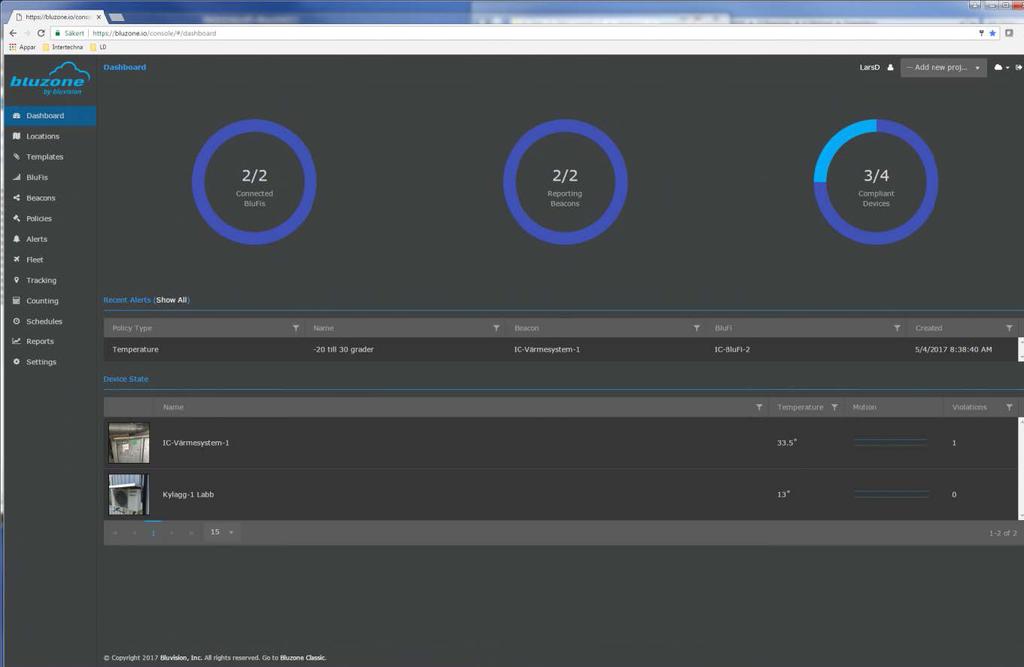This screenshot has width=1024, height=667.
Task: Filter the Created column
Action: [1010, 328]
